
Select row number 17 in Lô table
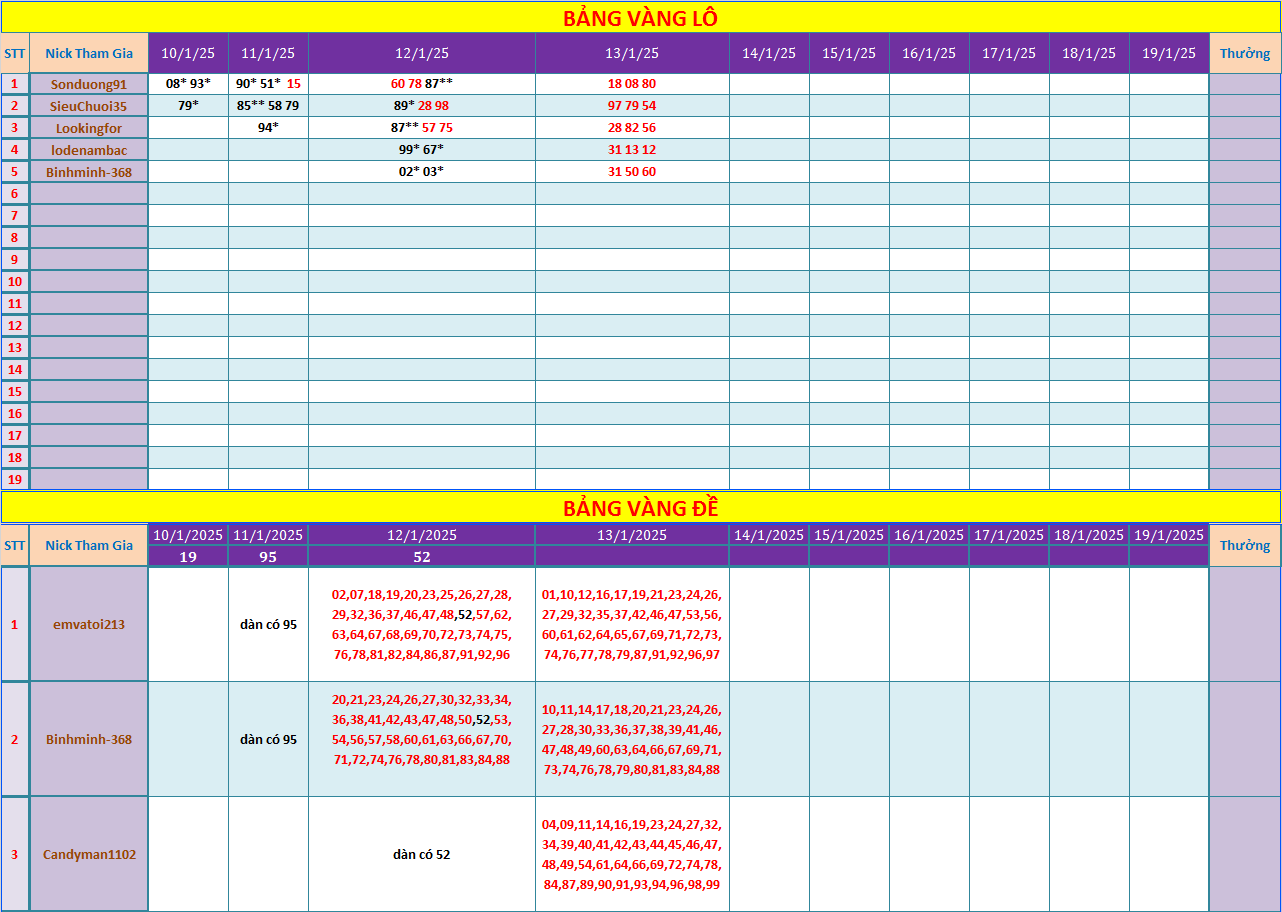15,436
